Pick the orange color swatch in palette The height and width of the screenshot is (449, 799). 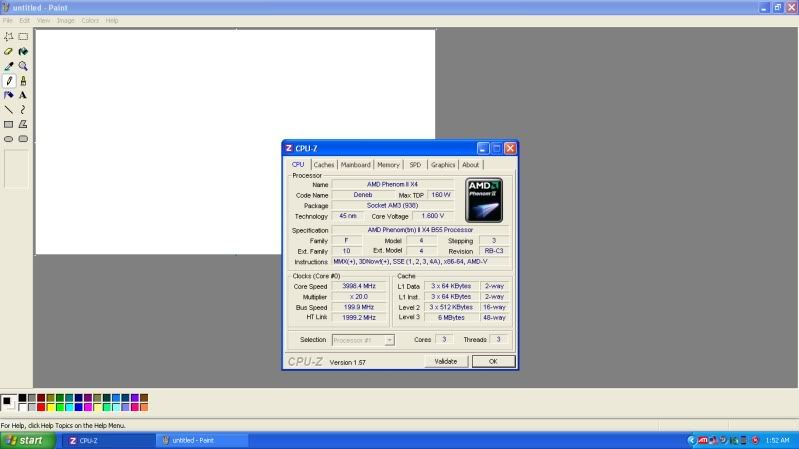[144, 407]
